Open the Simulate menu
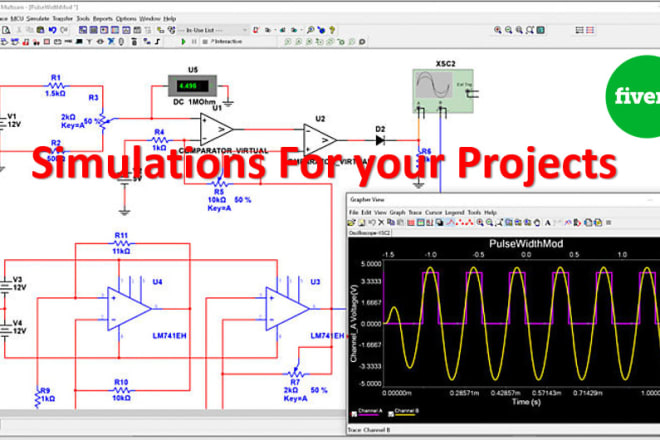Screen dimensions: 660x440 pyautogui.click(x=38, y=19)
